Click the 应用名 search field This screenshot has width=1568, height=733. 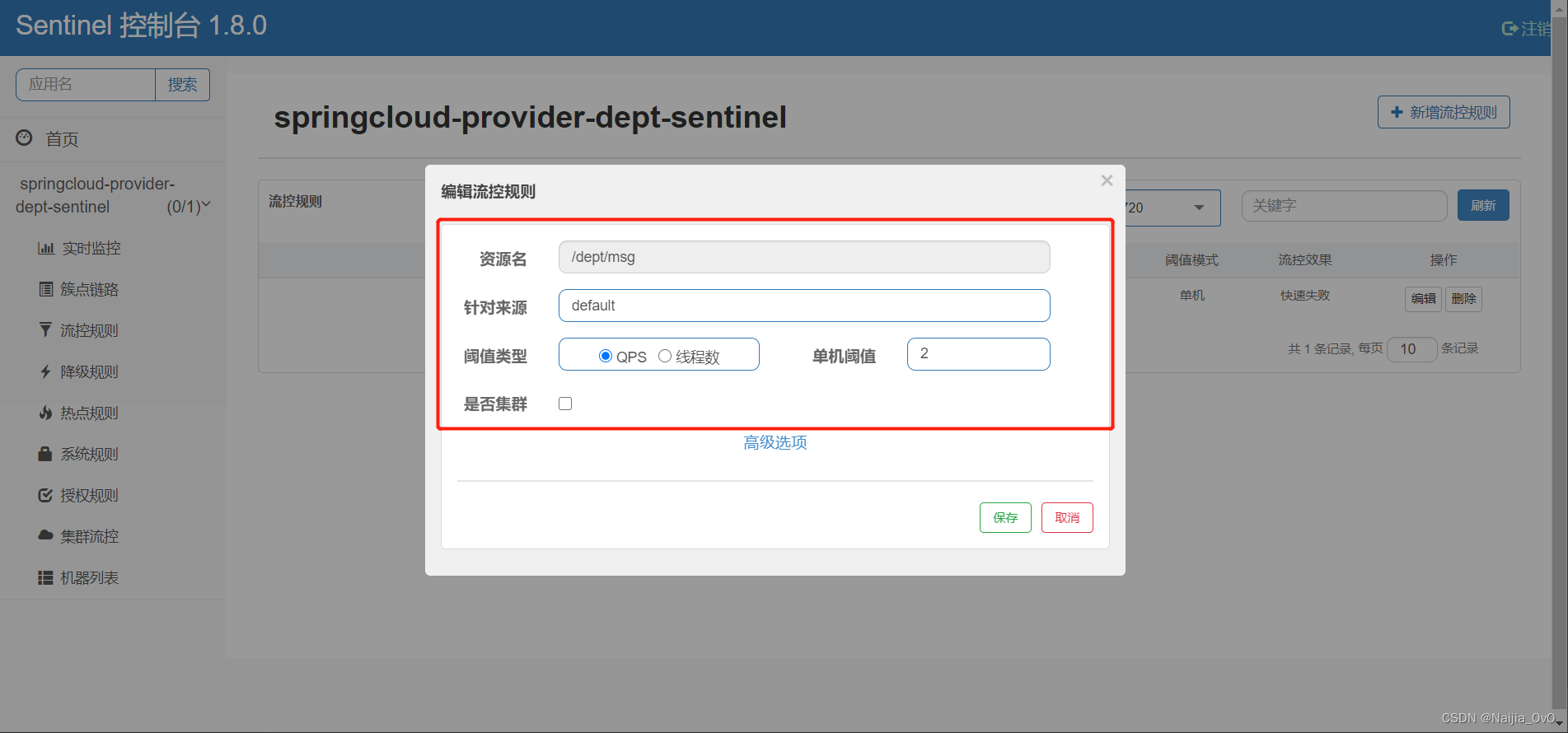pos(86,84)
